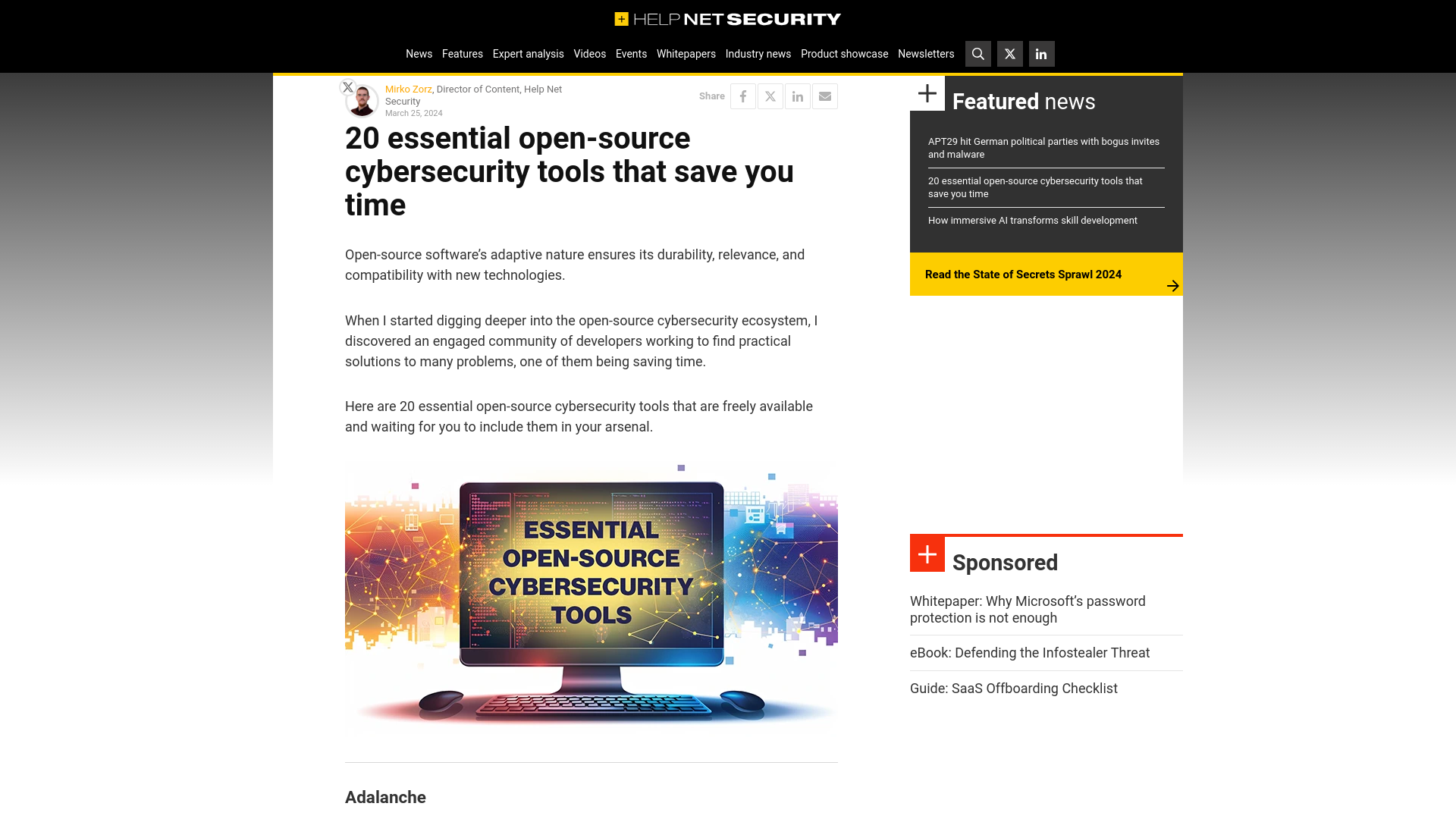Click the Facebook share icon
This screenshot has width=1456, height=819.
[x=743, y=96]
